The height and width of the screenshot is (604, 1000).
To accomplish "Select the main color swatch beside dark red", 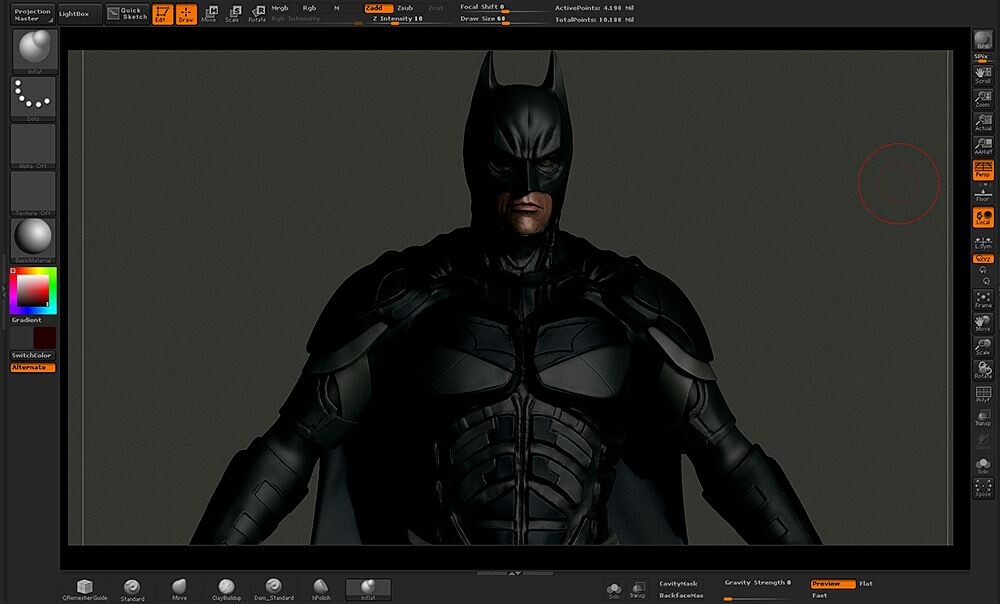I will (22, 337).
